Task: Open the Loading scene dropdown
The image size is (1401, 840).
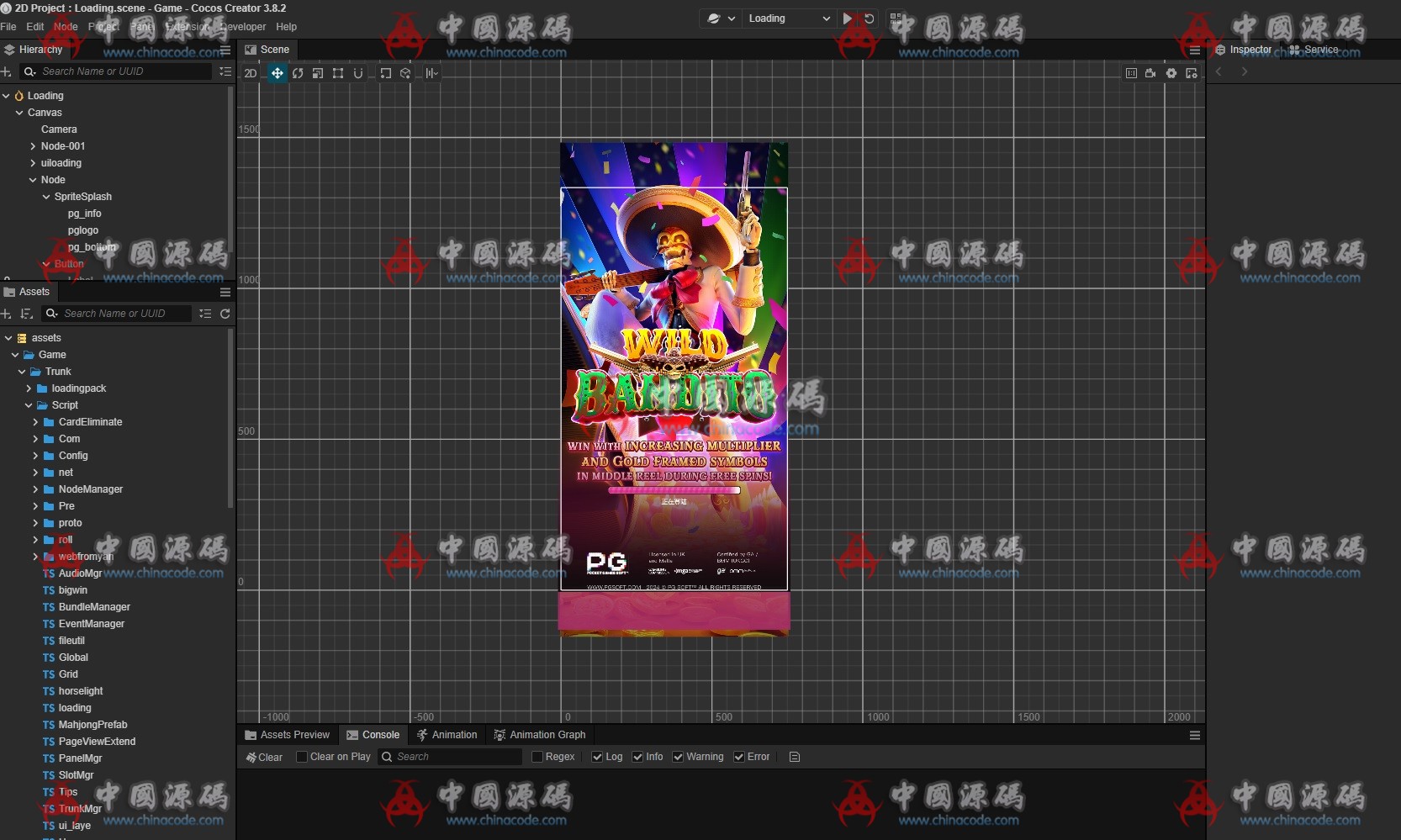Action: (x=788, y=18)
